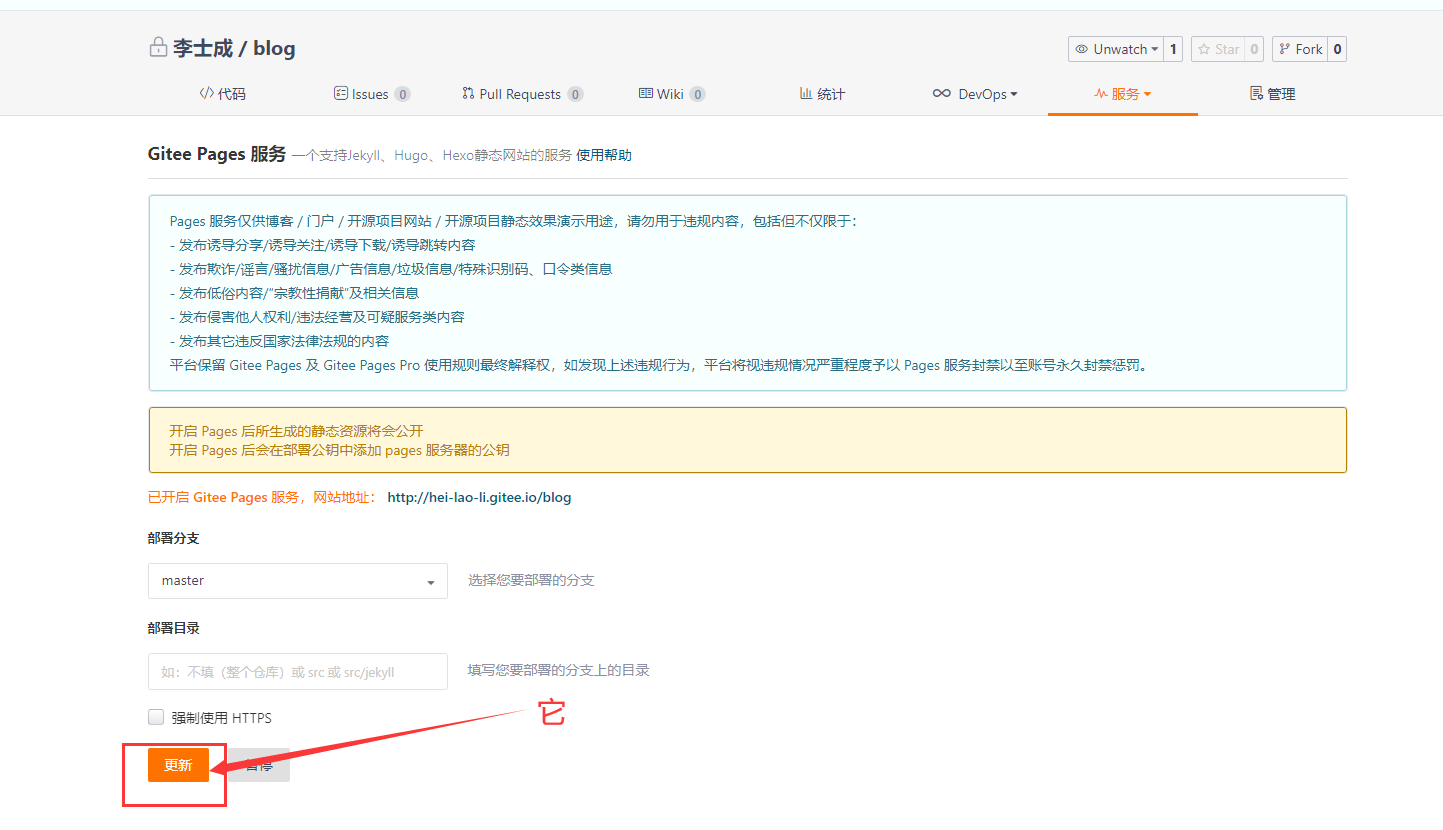The image size is (1443, 830).
Task: Click the DevOps infinity icon
Action: [x=941, y=93]
